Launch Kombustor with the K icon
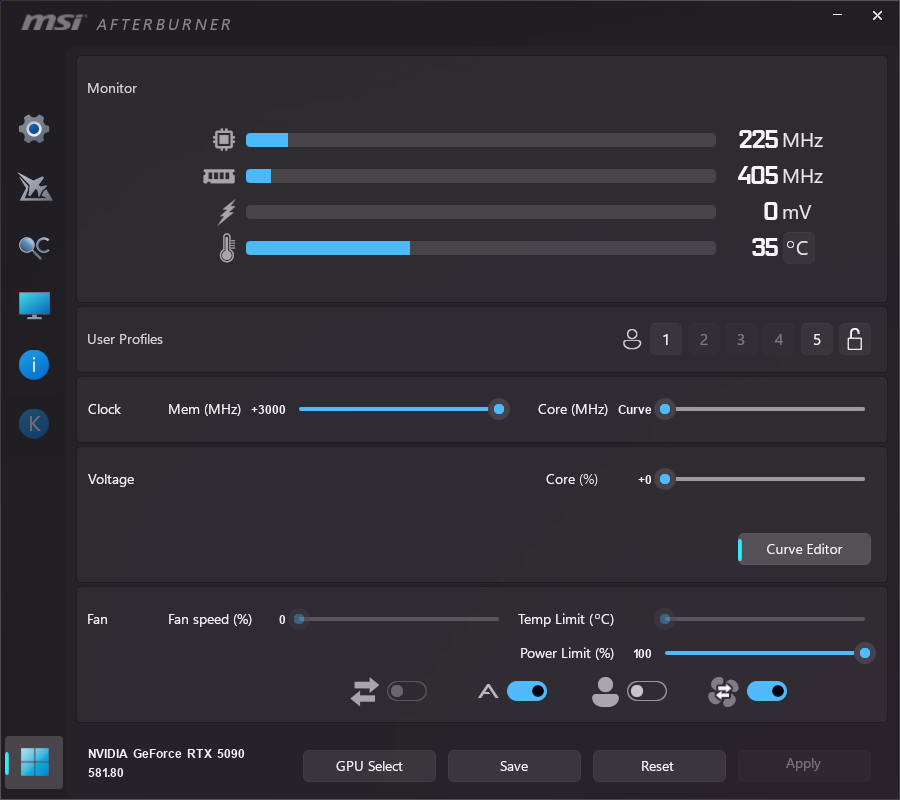Viewport: 900px width, 800px height. click(x=34, y=424)
